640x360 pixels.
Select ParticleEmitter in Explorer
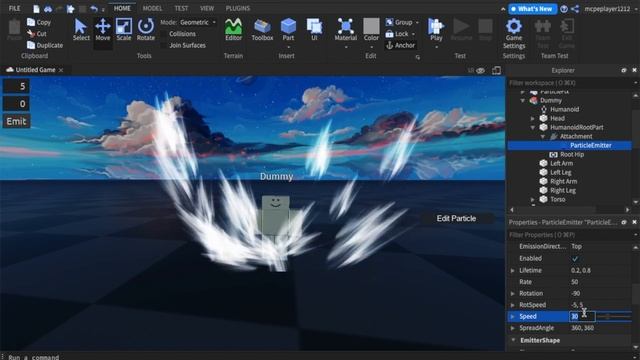click(590, 145)
